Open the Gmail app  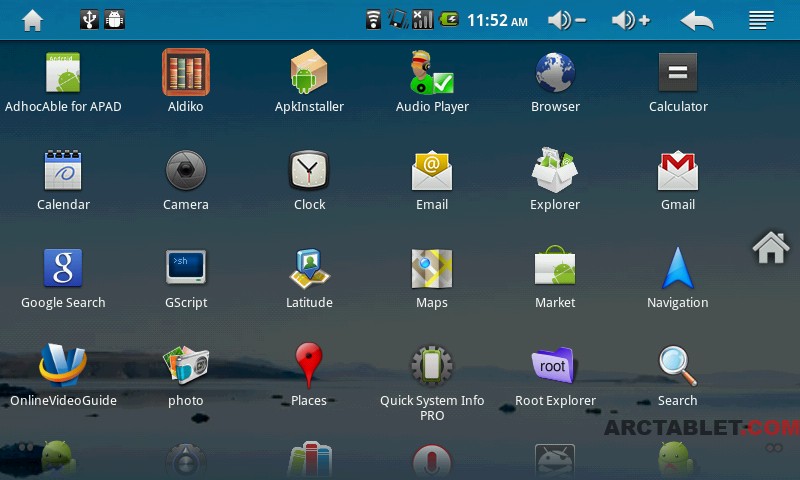(678, 170)
